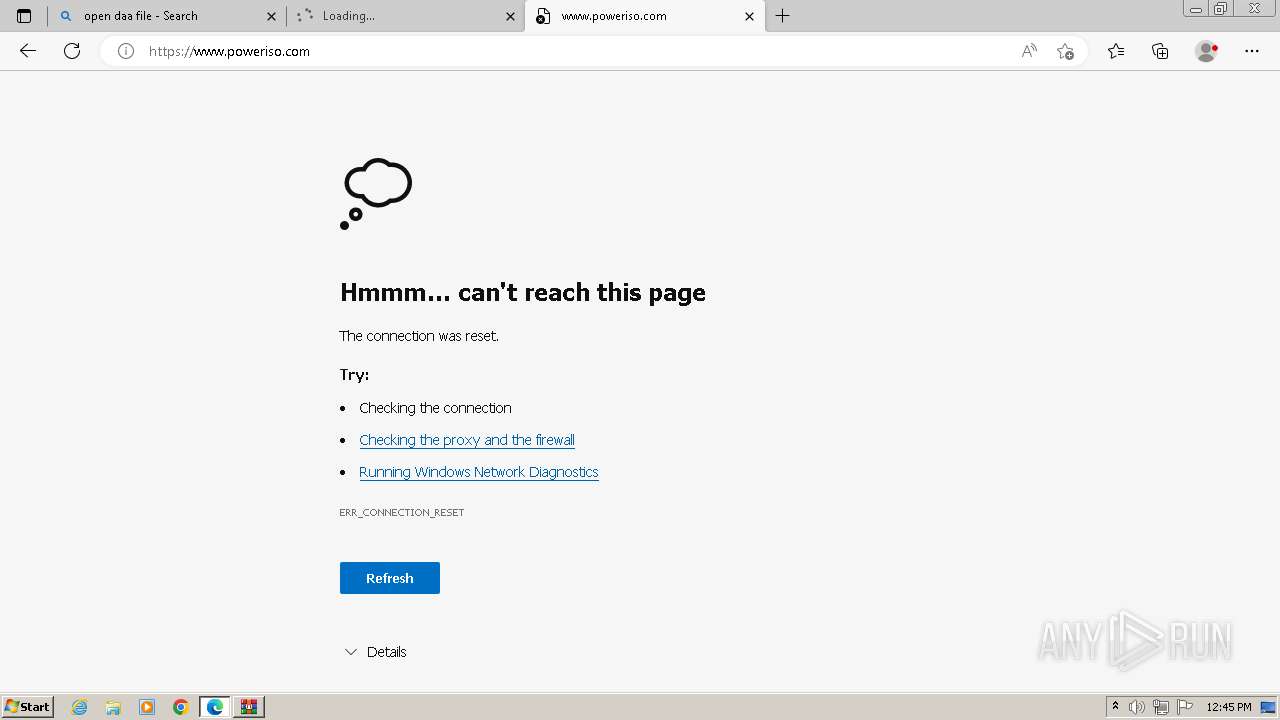Add this page to favorites star

(1065, 51)
